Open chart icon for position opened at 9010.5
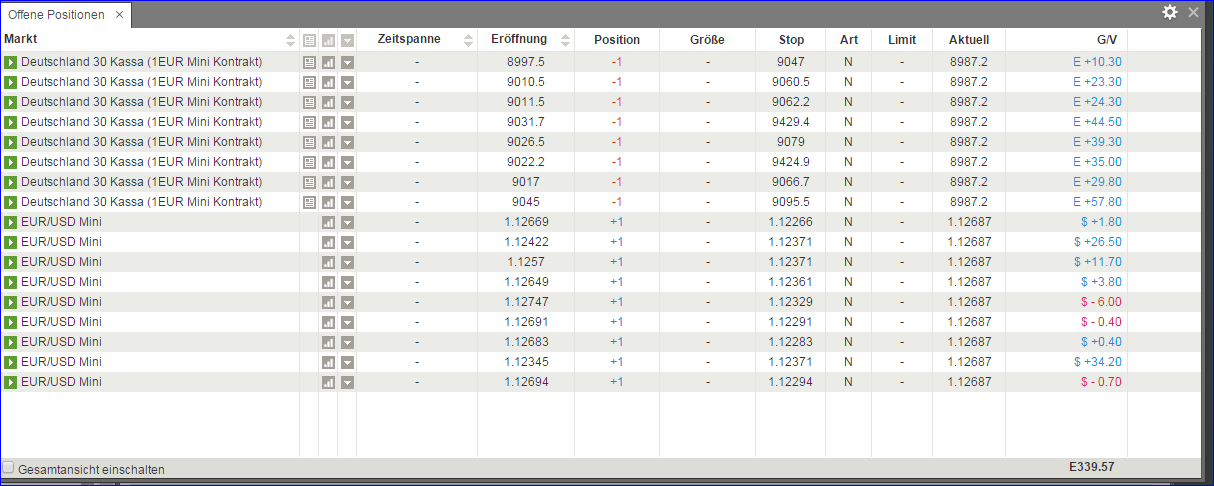This screenshot has width=1214, height=486. point(328,82)
